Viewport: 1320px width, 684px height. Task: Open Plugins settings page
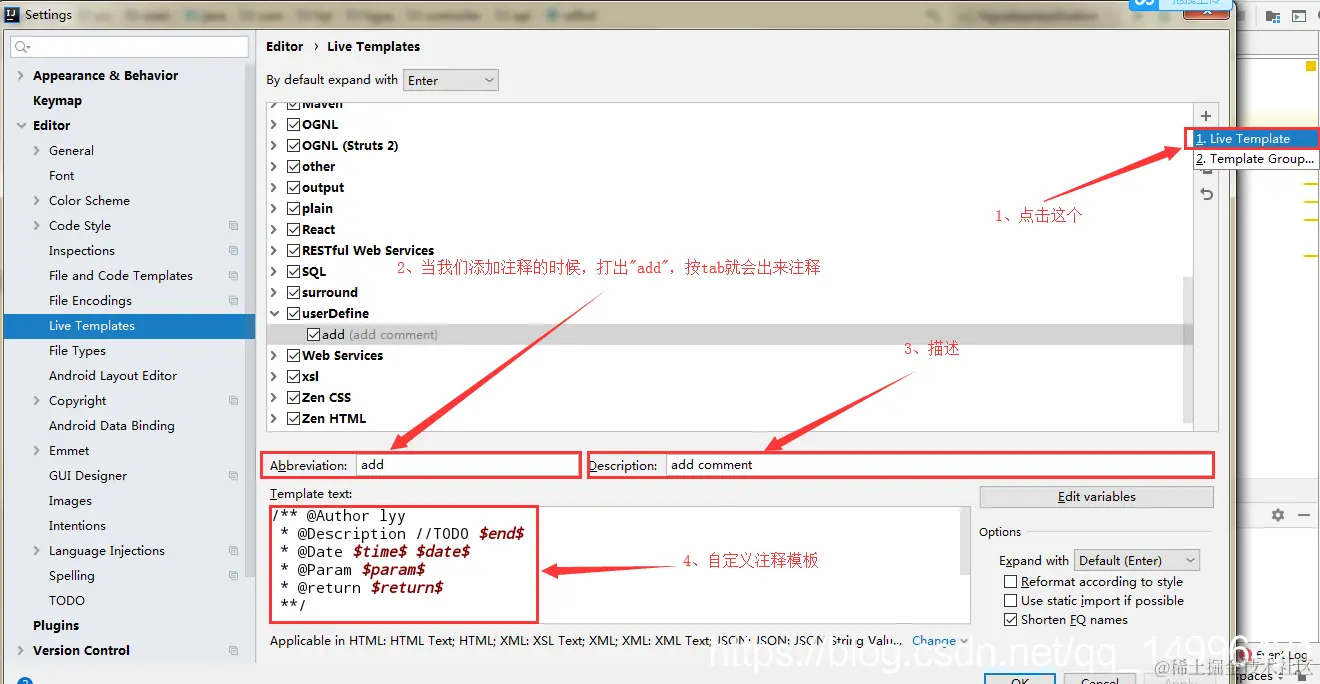(x=56, y=626)
